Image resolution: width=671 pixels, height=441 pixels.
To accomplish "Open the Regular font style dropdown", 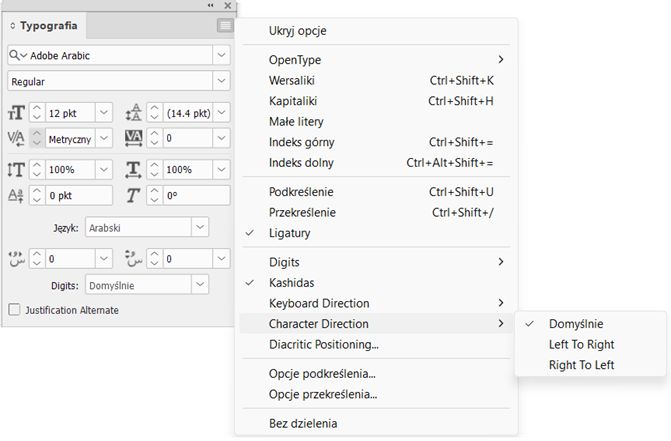I will (x=221, y=81).
